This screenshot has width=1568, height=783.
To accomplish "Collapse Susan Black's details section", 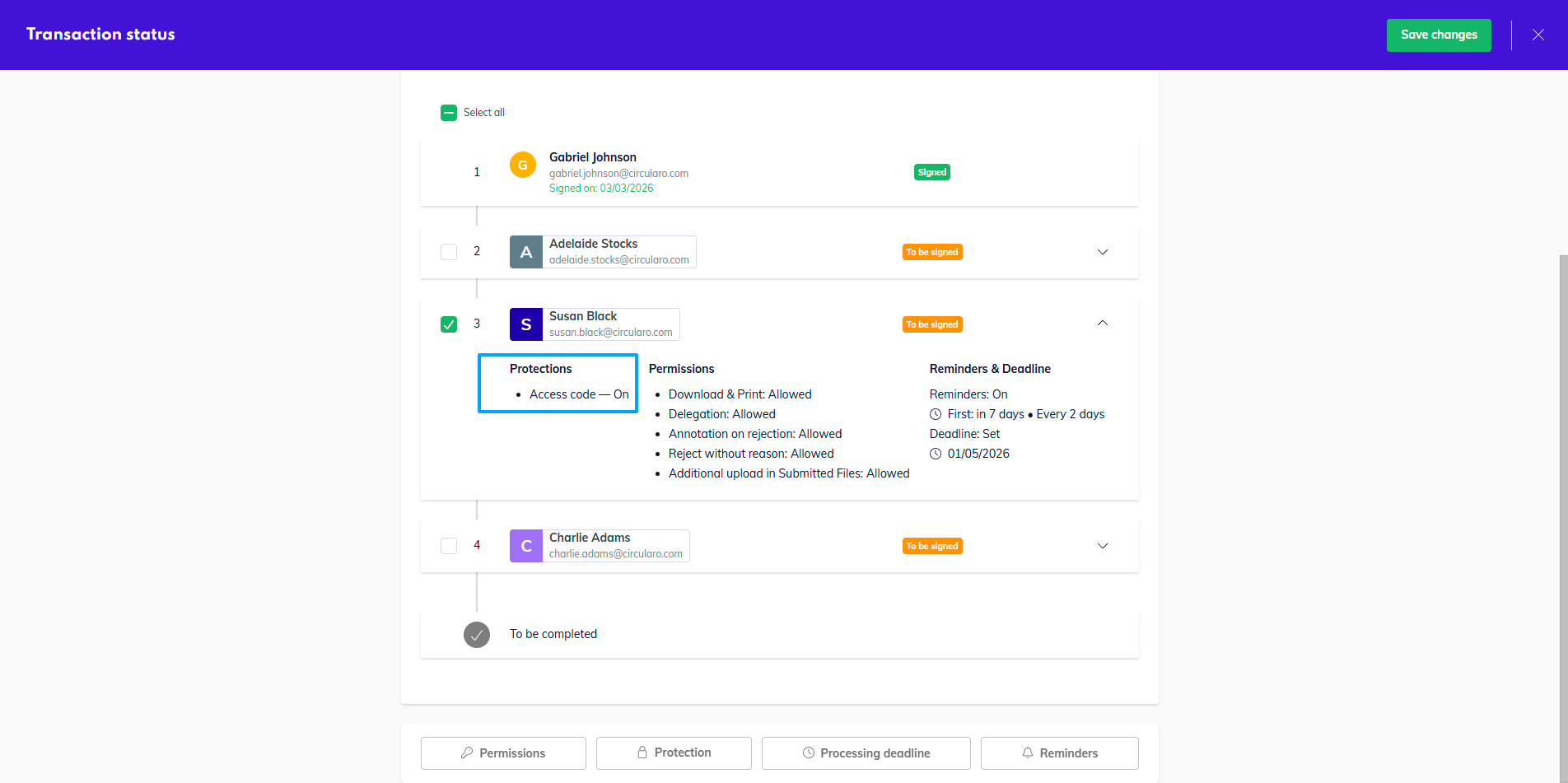I will coord(1103,324).
